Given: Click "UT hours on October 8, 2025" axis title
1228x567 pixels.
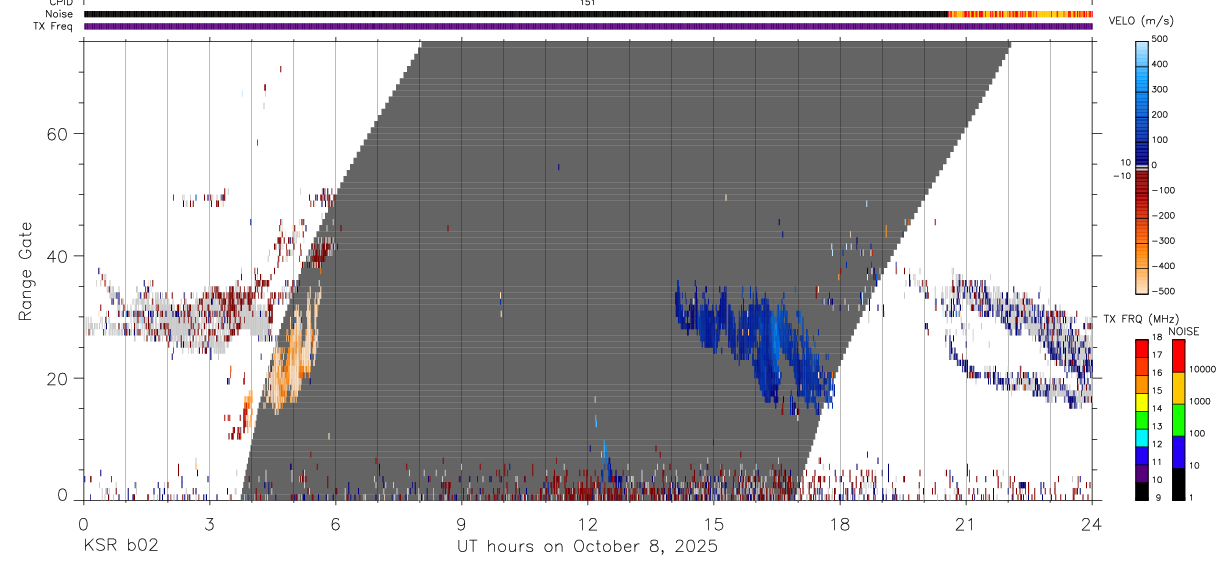Looking at the screenshot, I should (588, 546).
